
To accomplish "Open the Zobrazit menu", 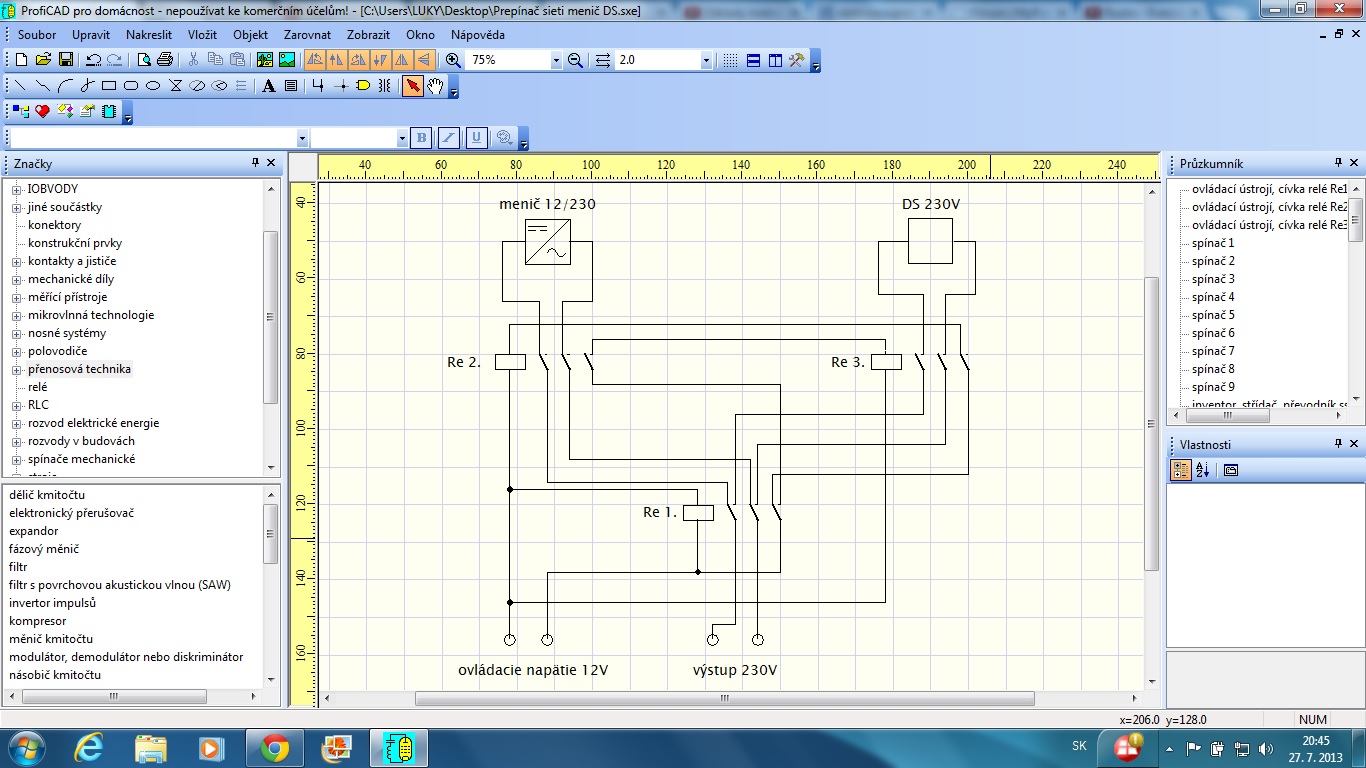I will point(369,35).
